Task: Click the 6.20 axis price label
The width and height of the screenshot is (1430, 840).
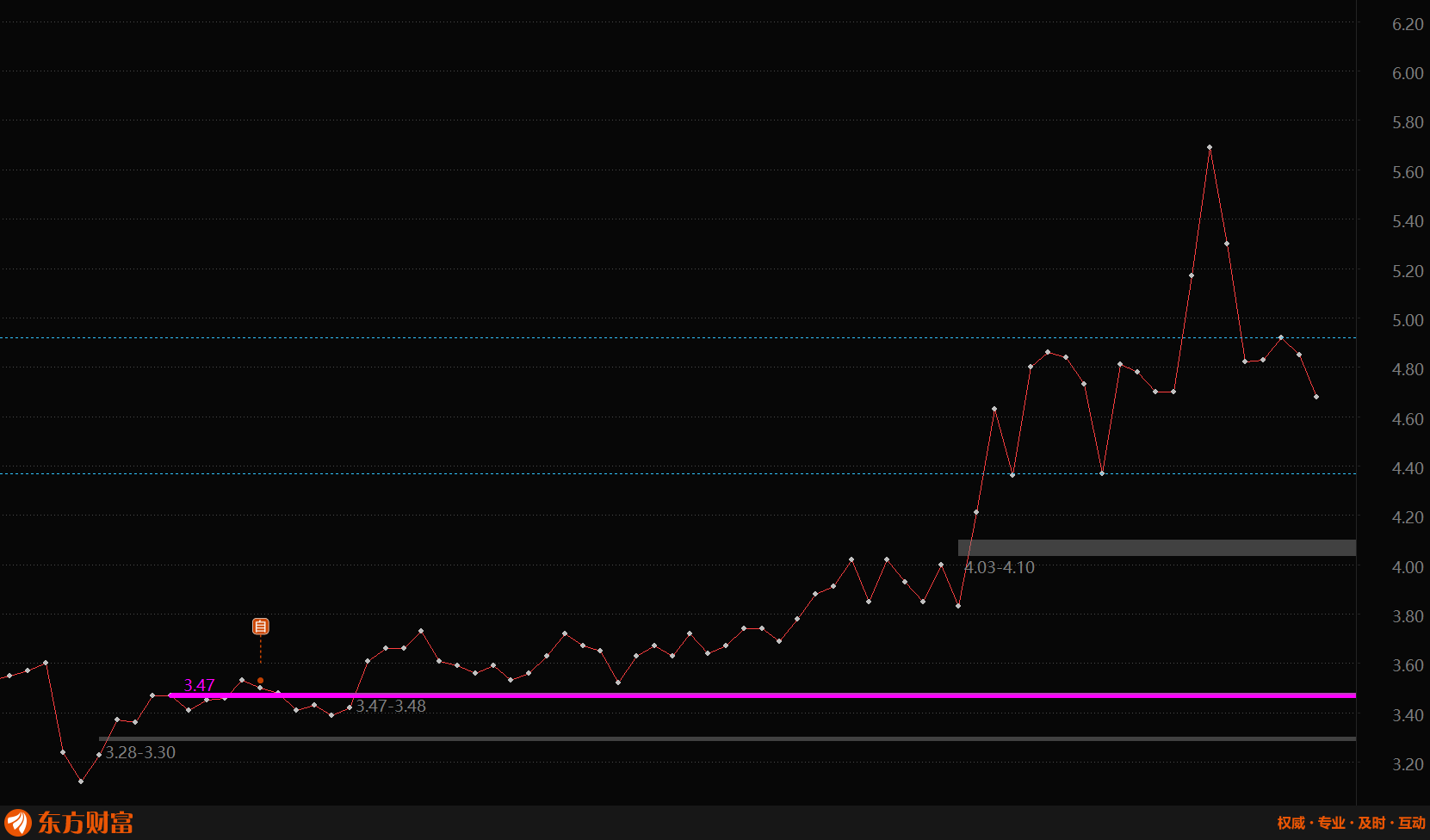Action: pos(1408,24)
